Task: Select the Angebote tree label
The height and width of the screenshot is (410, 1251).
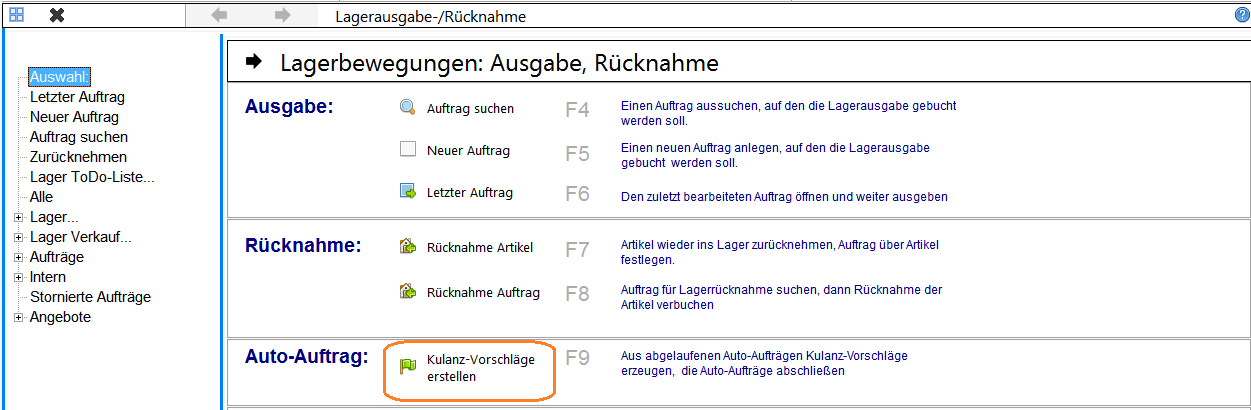Action: 60,317
